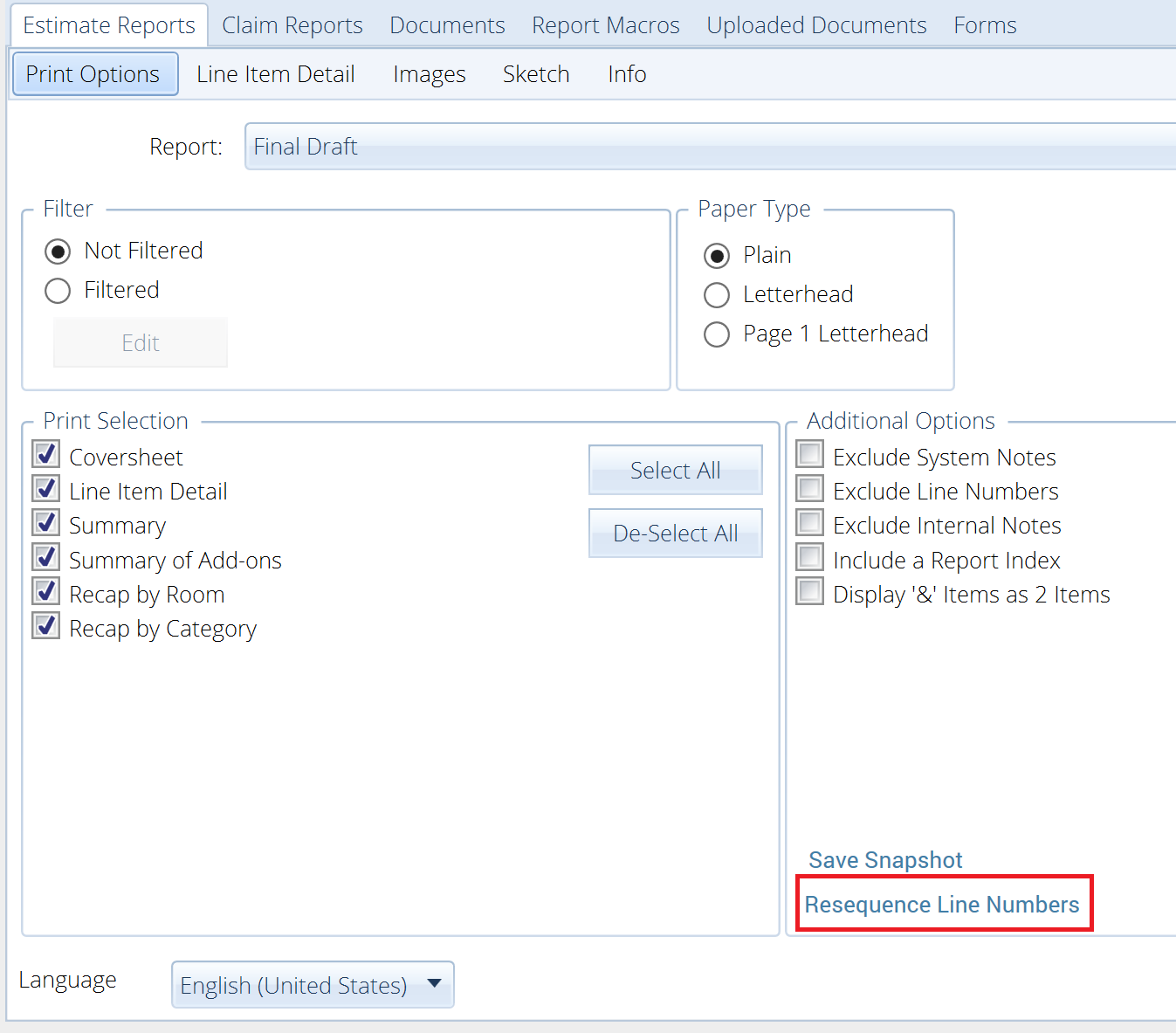Select the Print Options sub-tab
The width and height of the screenshot is (1176, 1033).
point(95,74)
